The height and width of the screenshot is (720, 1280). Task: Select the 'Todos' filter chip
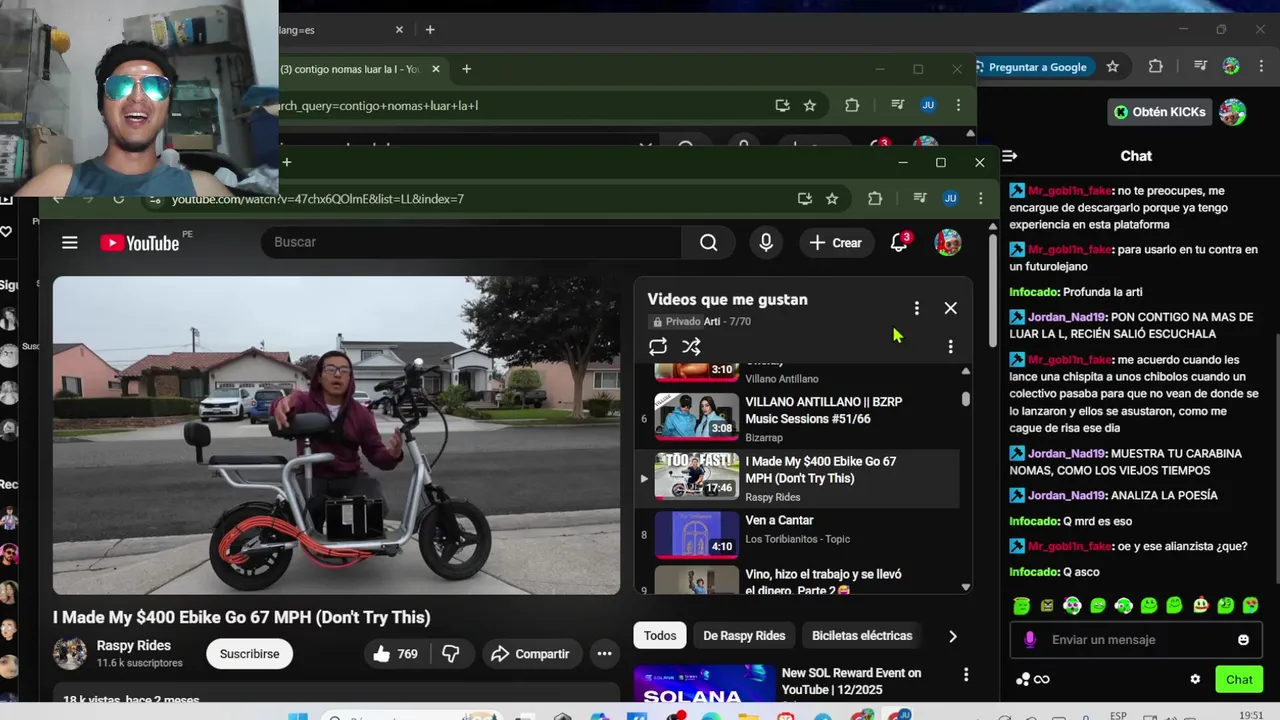pos(660,636)
